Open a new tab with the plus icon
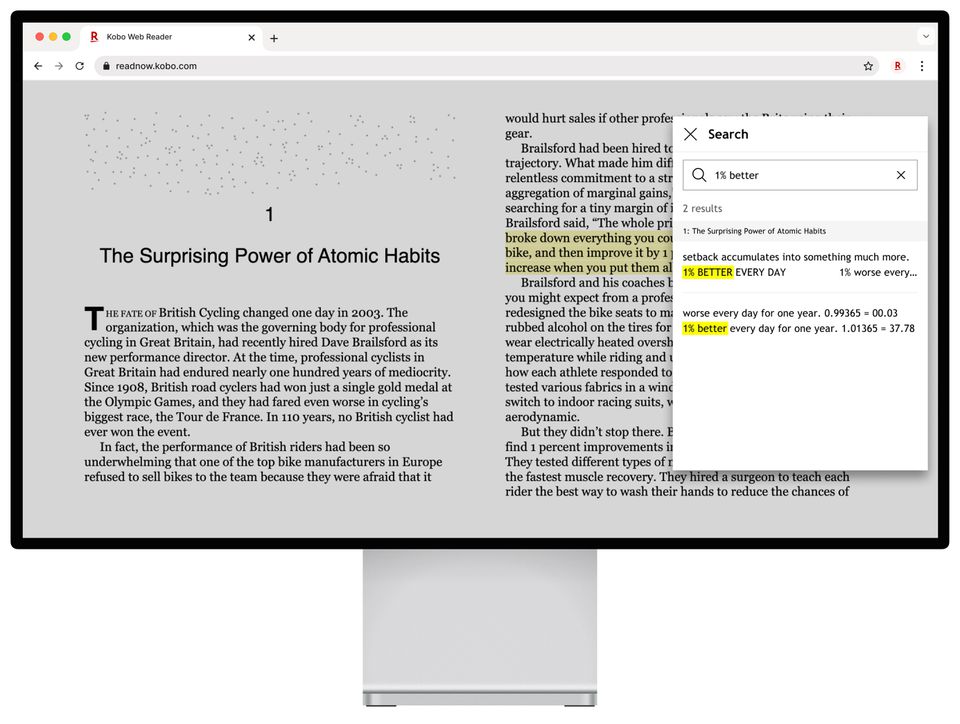 (274, 38)
